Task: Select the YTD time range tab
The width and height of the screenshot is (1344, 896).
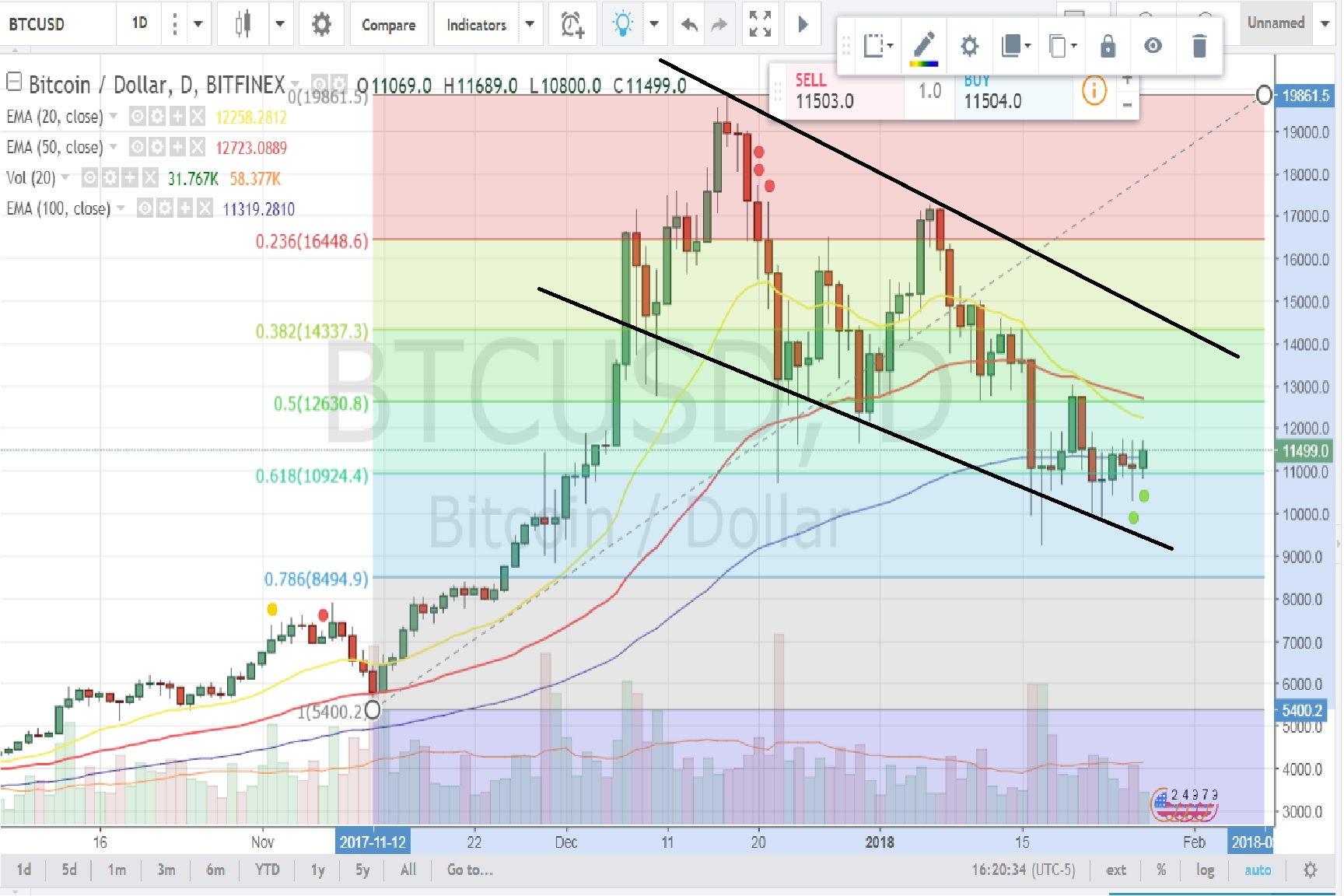Action: [267, 870]
